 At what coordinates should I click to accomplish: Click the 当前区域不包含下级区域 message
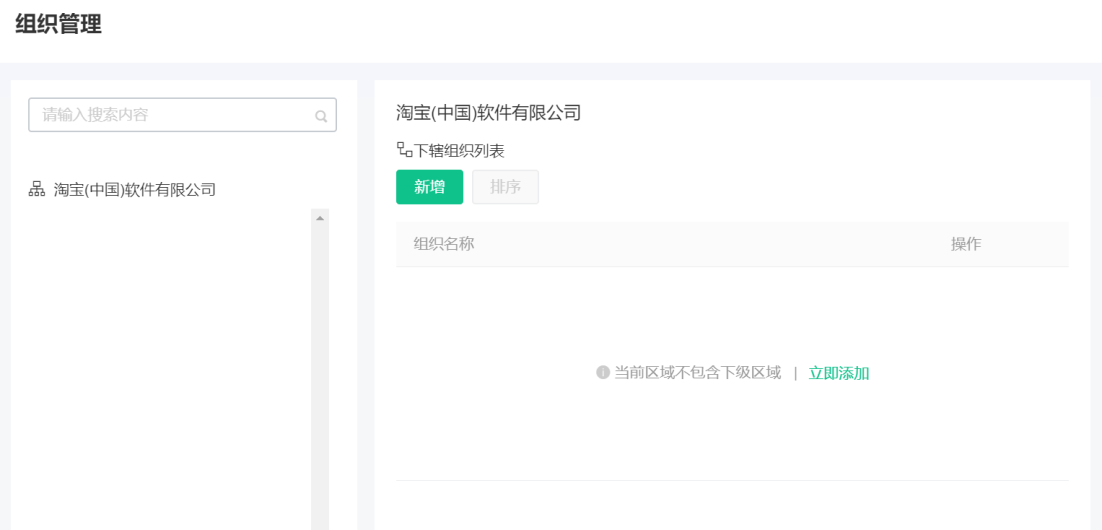(697, 373)
